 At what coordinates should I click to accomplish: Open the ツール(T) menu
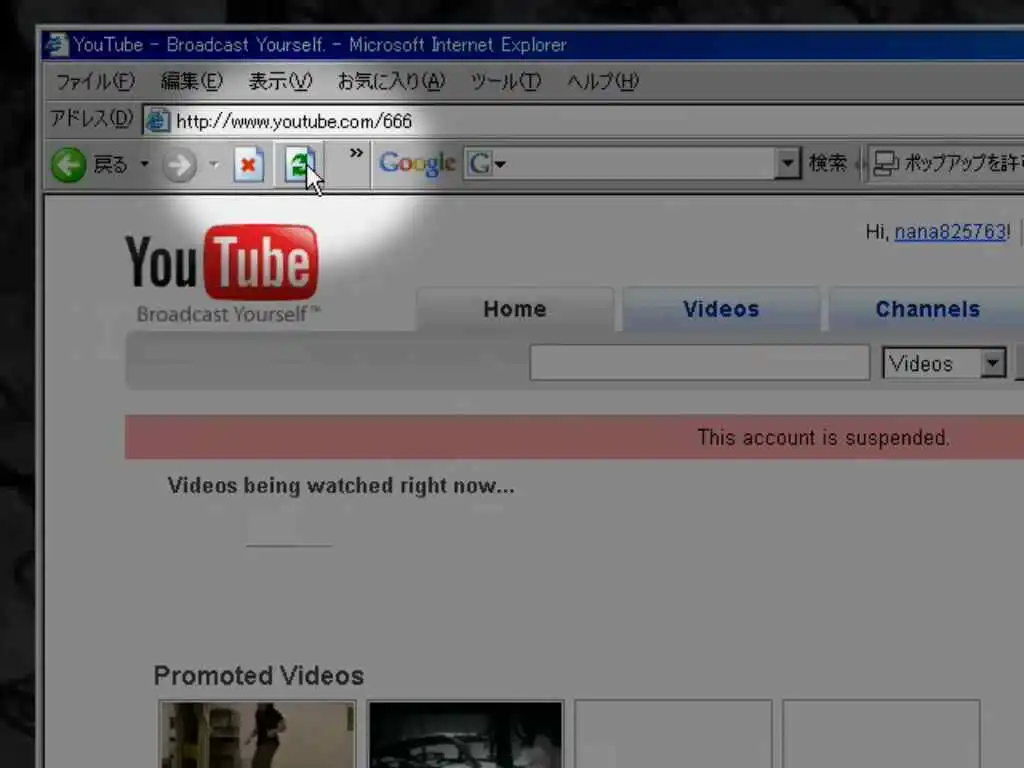(x=506, y=82)
